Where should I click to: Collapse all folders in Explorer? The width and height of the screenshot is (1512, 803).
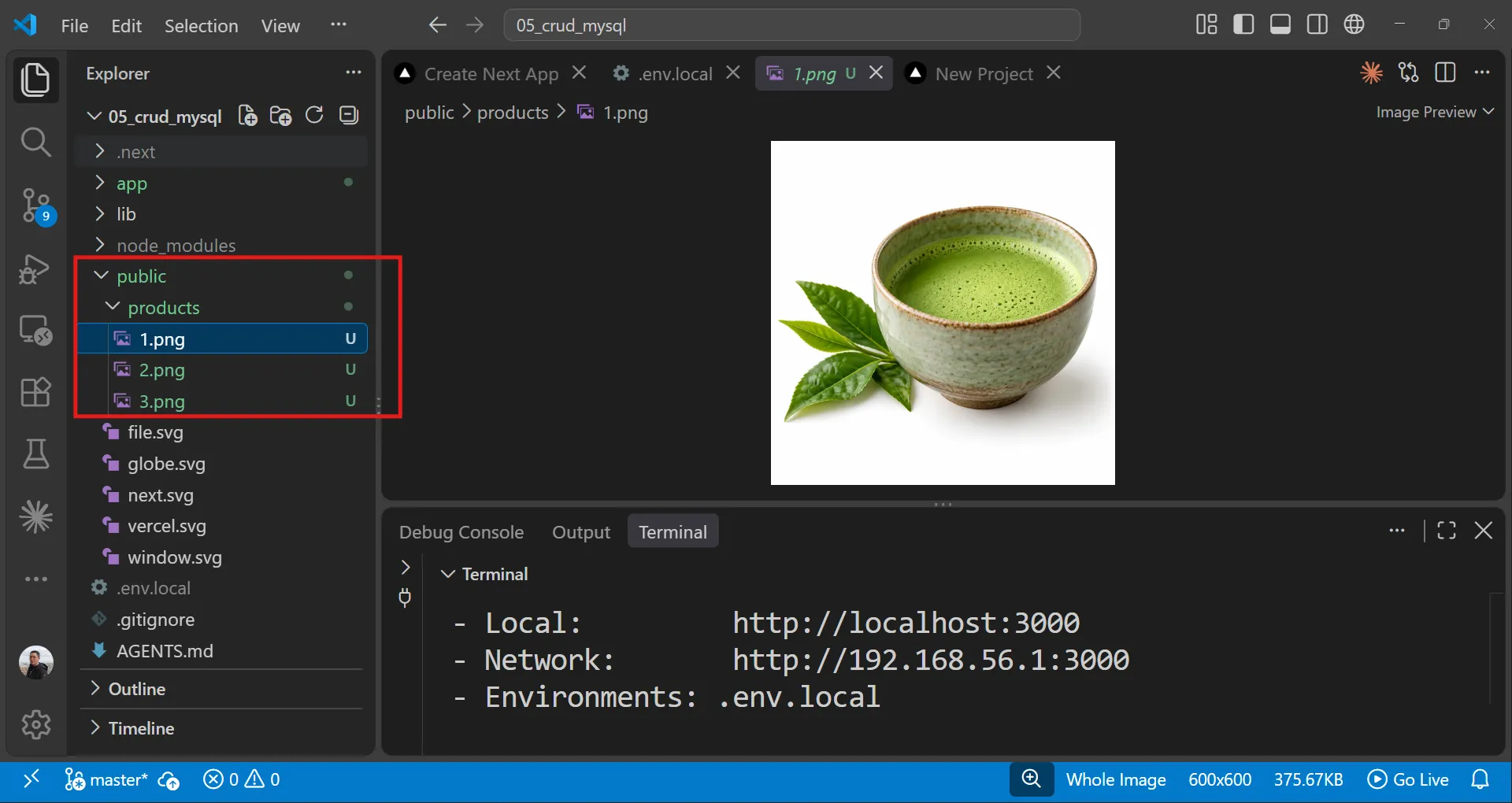[349, 116]
